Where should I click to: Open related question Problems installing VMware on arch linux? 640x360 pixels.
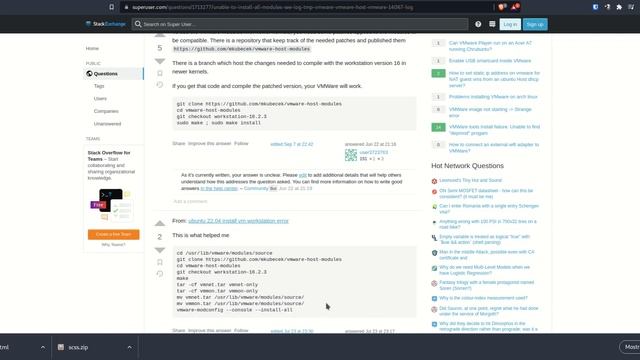(x=493, y=97)
